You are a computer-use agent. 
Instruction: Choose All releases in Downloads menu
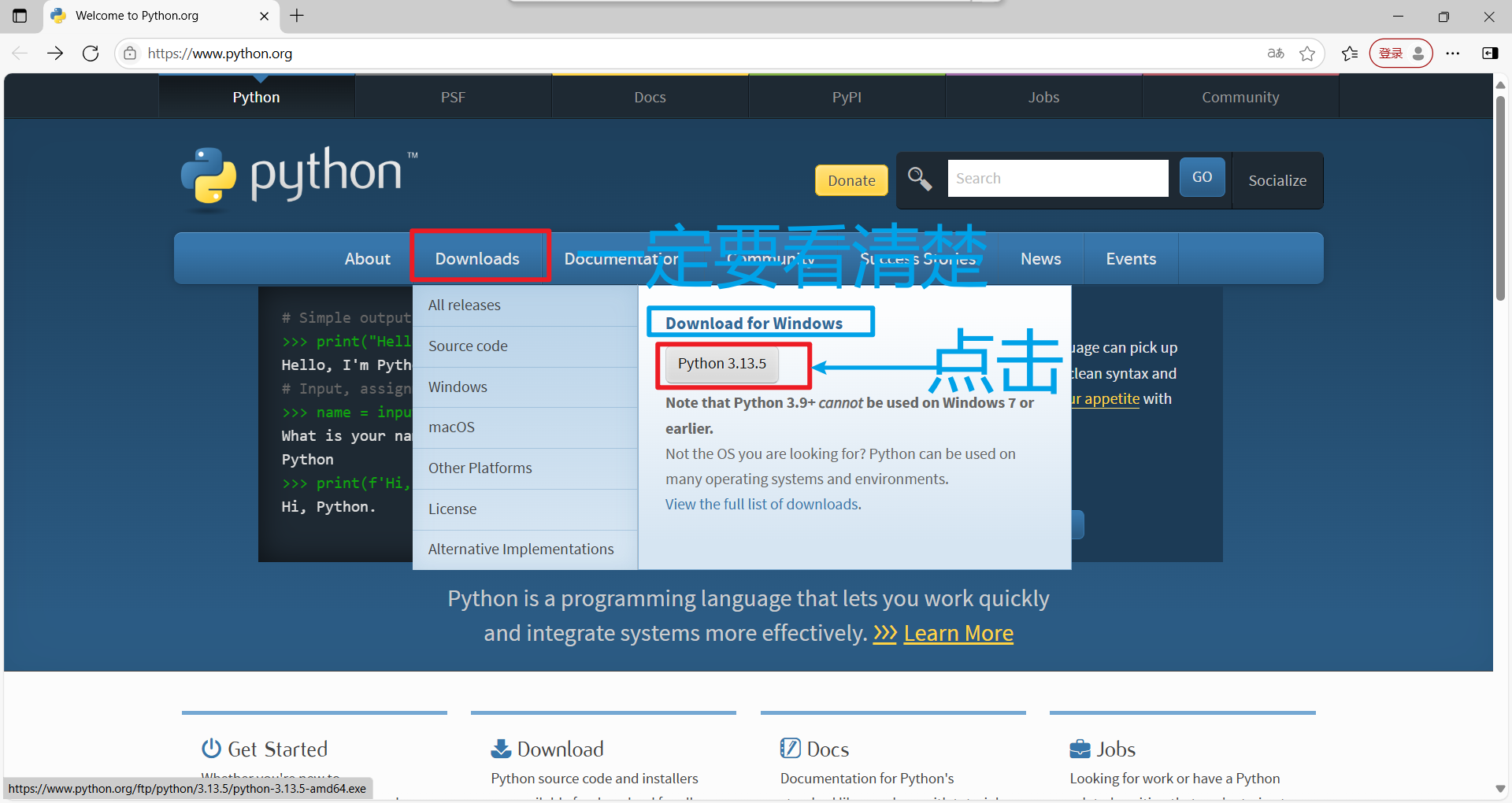coord(525,305)
